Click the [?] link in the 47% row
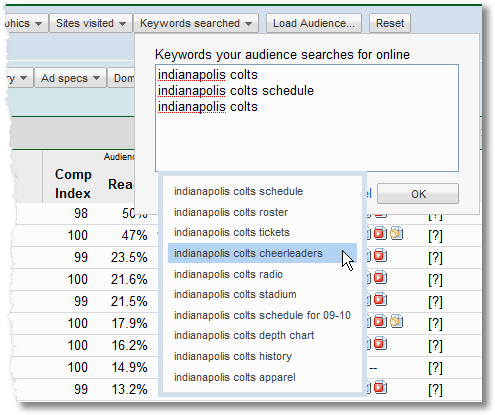This screenshot has width=495, height=415. click(x=435, y=236)
